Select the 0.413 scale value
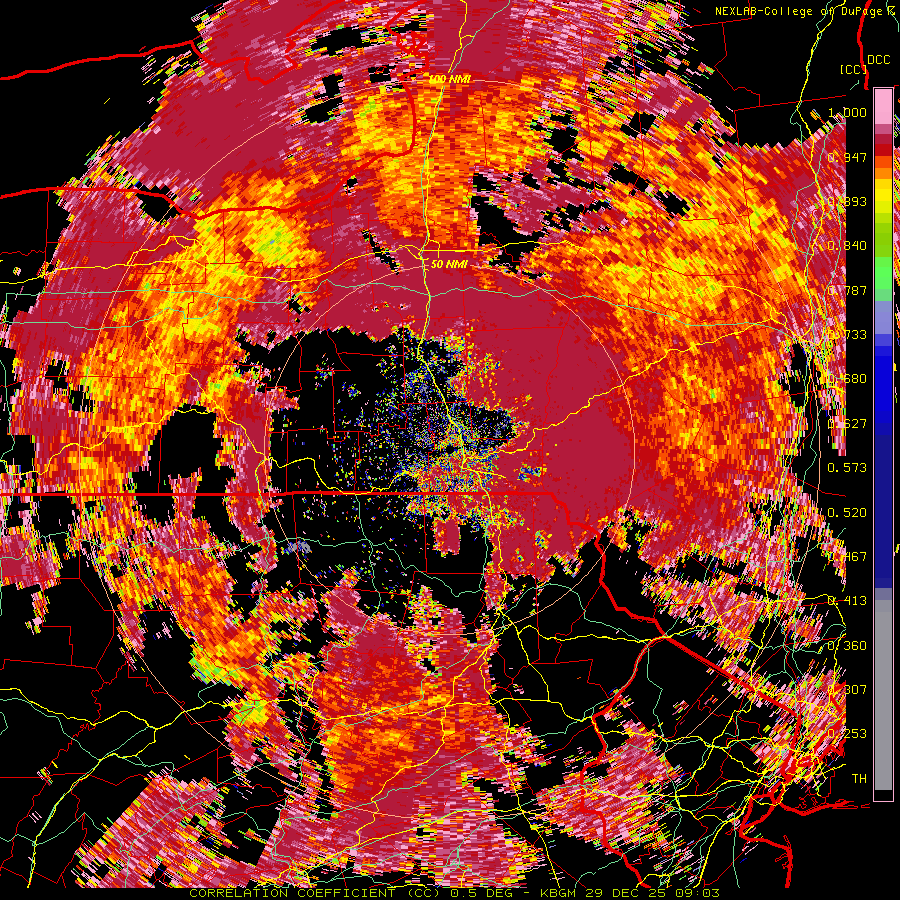The image size is (900, 900). coord(847,601)
